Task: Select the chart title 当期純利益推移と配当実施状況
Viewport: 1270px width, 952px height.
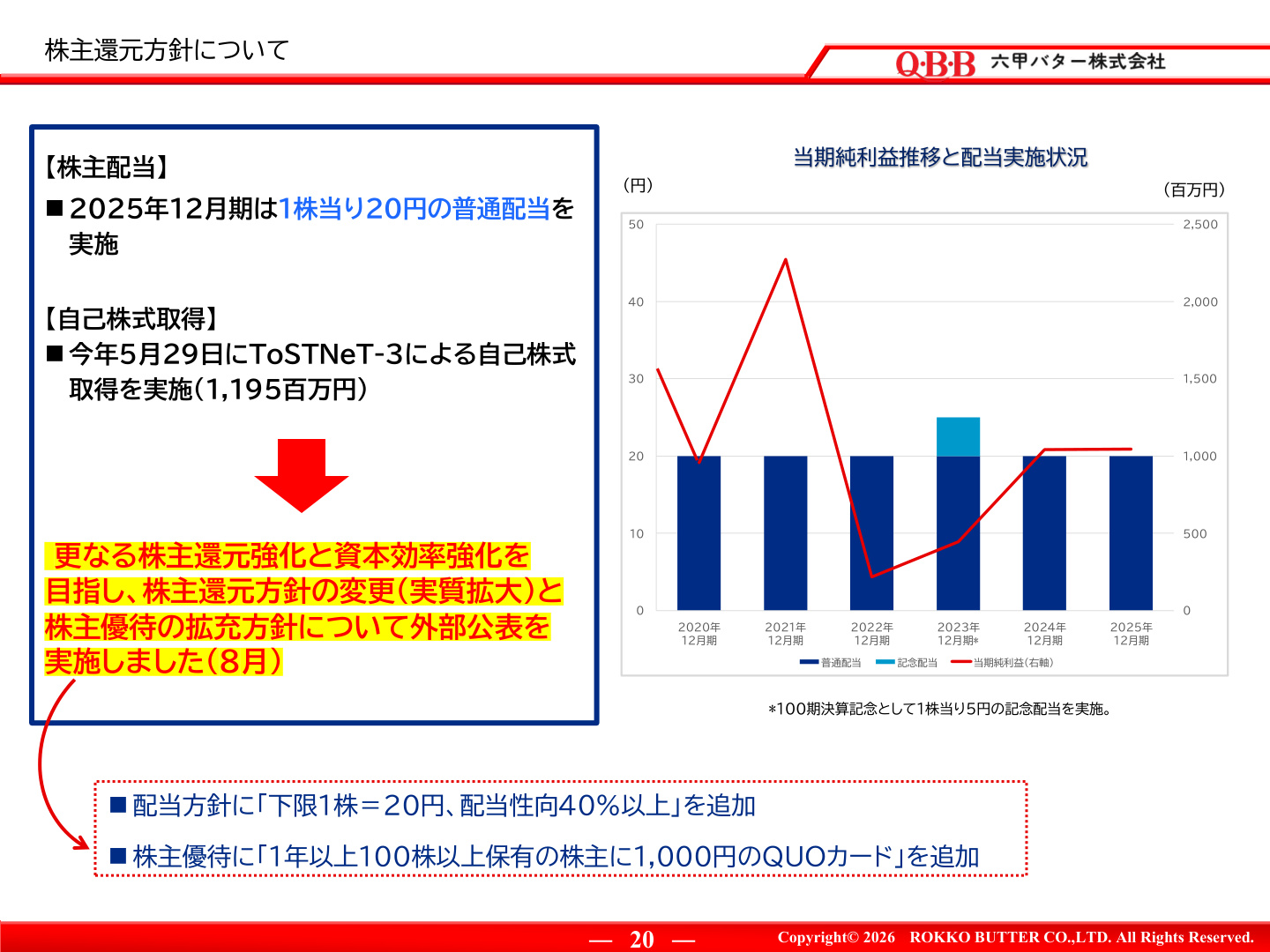Action: (x=940, y=157)
